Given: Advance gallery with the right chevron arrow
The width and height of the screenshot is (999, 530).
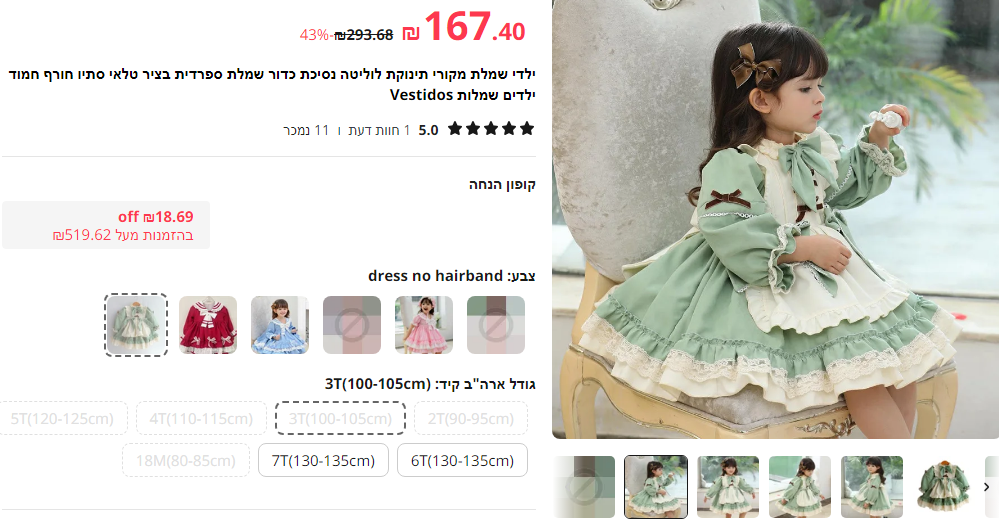Looking at the screenshot, I should pyautogui.click(x=987, y=487).
